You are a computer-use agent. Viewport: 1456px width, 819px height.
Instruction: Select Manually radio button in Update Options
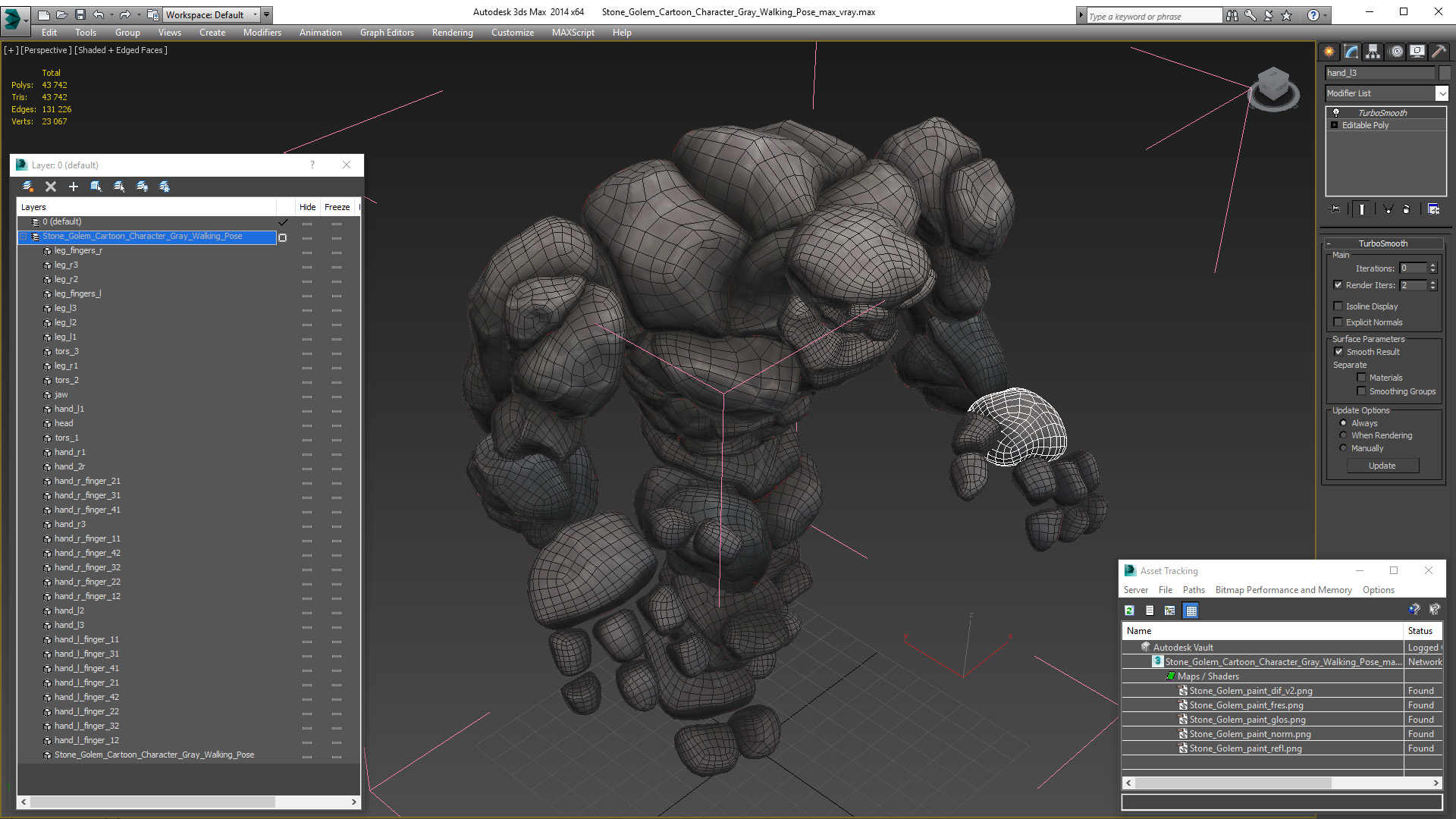(x=1343, y=448)
